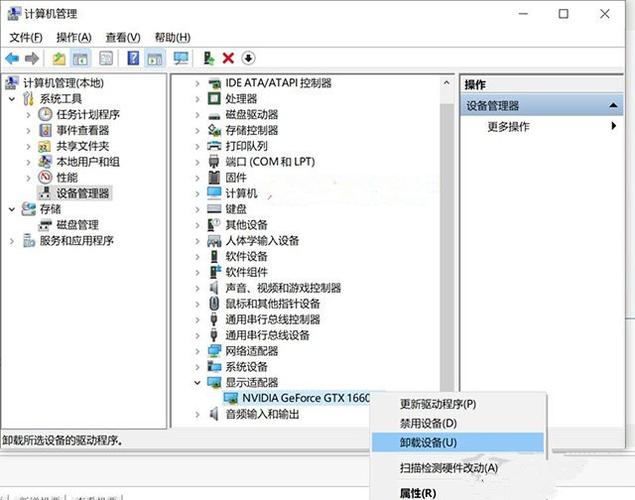The image size is (635, 500).
Task: Expand the 本地用户和组 node
Action: [28, 162]
